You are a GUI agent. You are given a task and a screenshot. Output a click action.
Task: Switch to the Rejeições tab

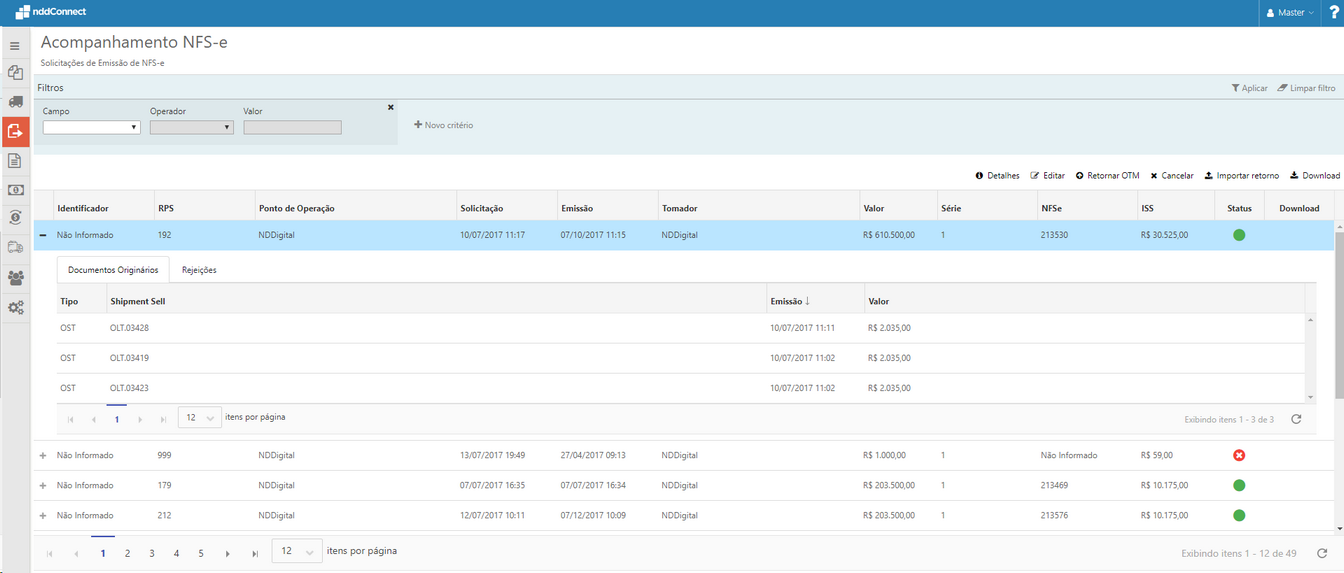199,270
